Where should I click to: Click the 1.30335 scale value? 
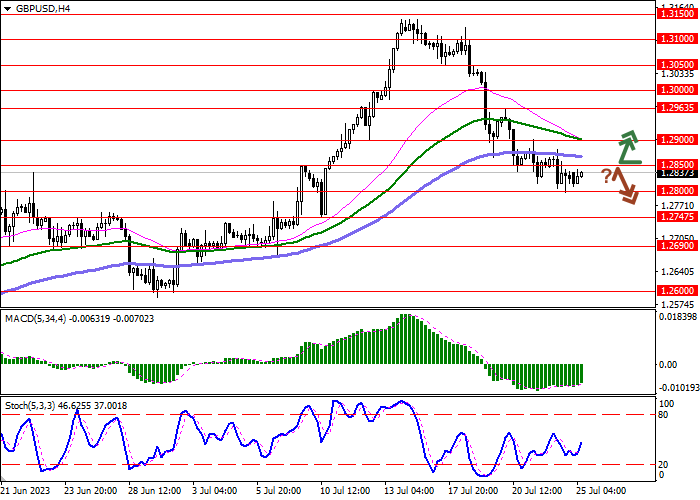tap(677, 74)
